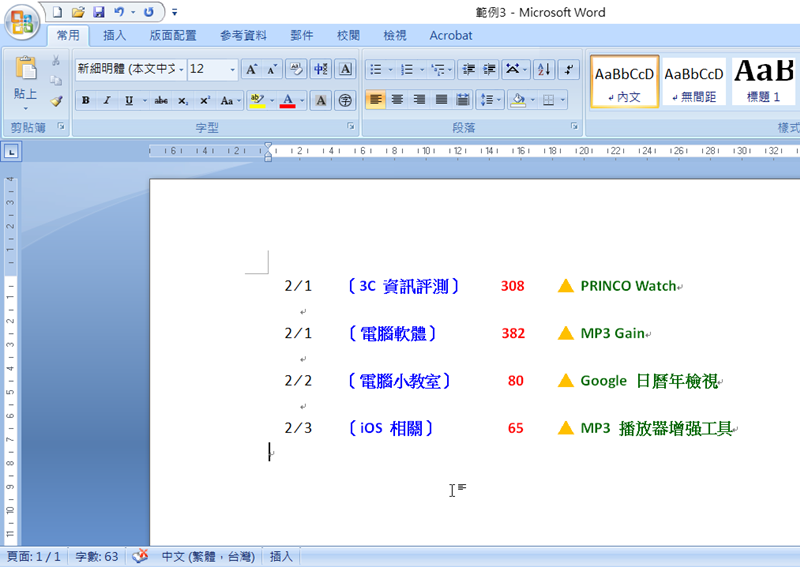Image resolution: width=800 pixels, height=567 pixels.
Task: Expand the Font dialog launcher
Action: point(351,127)
